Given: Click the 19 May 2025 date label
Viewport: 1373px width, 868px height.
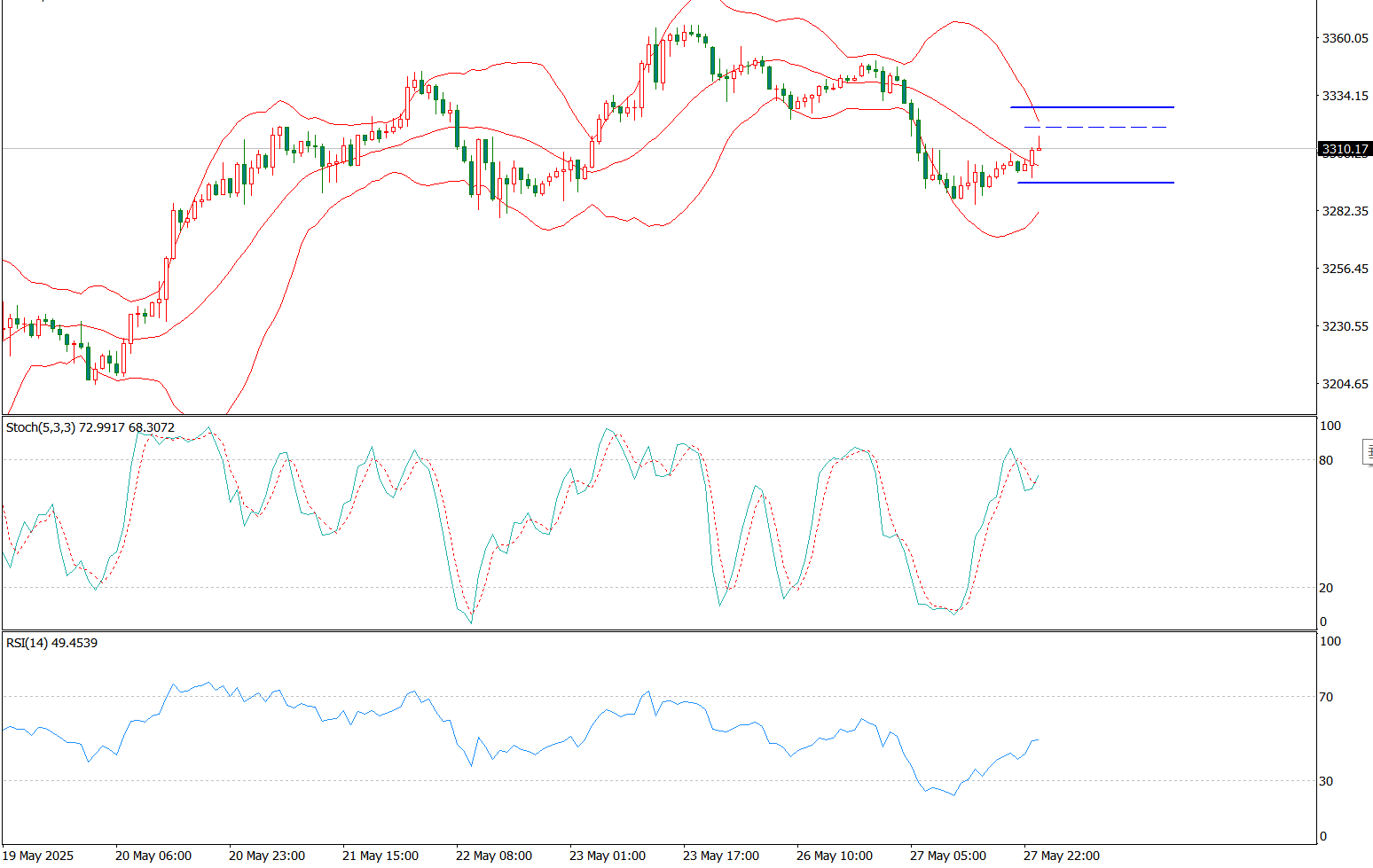Looking at the screenshot, I should point(40,856).
